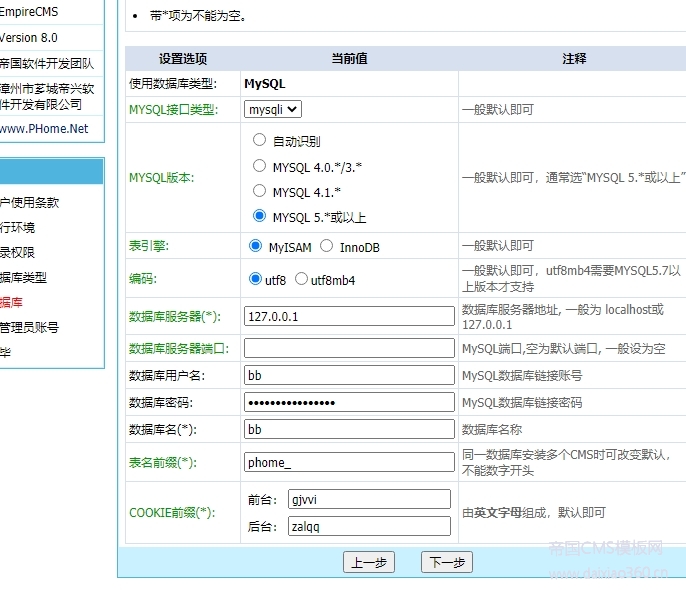This screenshot has height=590, width=686.
Task: Open the mysqli interface type dropdown
Action: [x=273, y=109]
